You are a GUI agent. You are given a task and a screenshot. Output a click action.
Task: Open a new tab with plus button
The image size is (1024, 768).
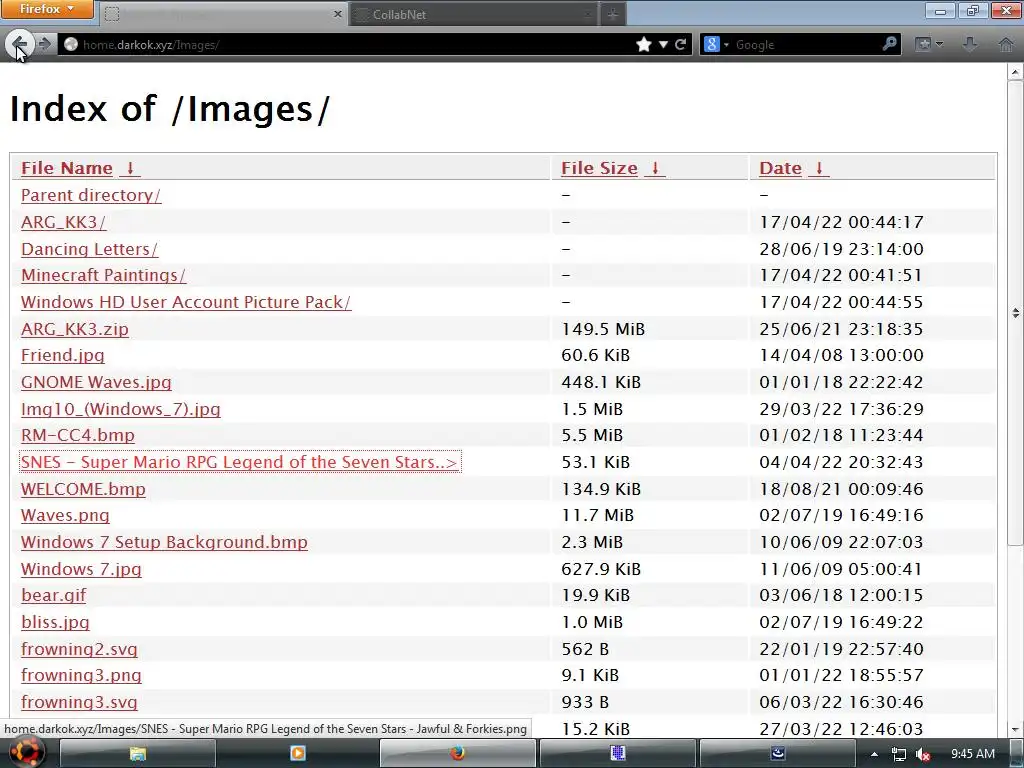pos(613,14)
